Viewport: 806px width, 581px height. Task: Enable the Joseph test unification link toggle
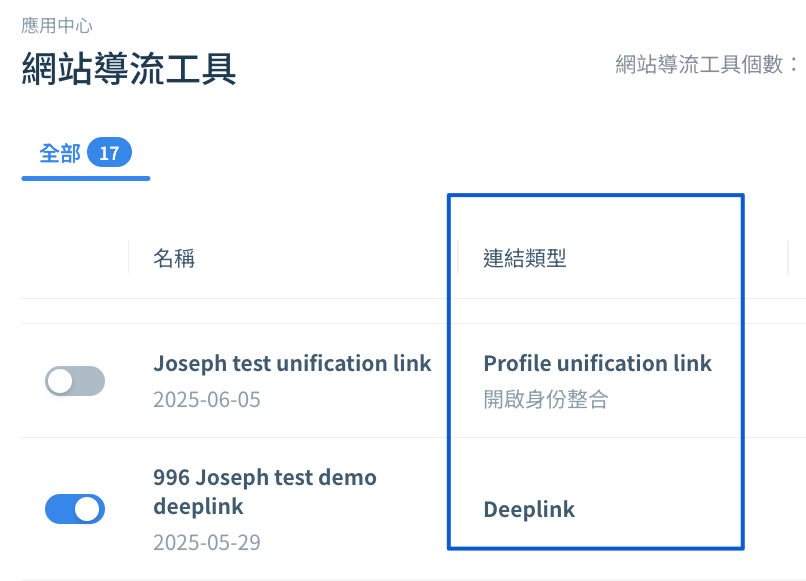75,381
